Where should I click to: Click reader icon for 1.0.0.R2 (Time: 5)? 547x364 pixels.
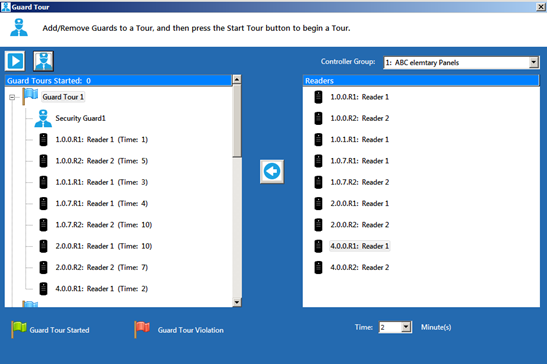coord(43,161)
